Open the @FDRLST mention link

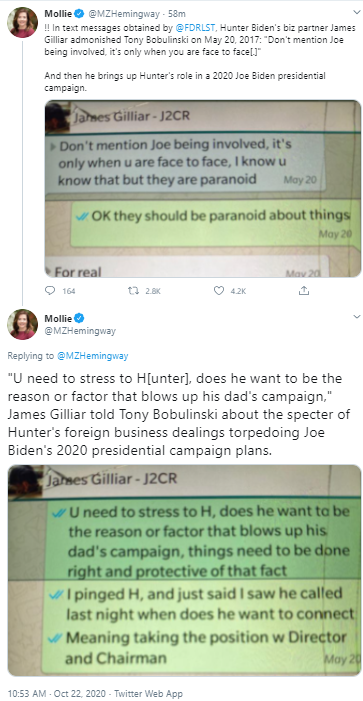tap(190, 28)
